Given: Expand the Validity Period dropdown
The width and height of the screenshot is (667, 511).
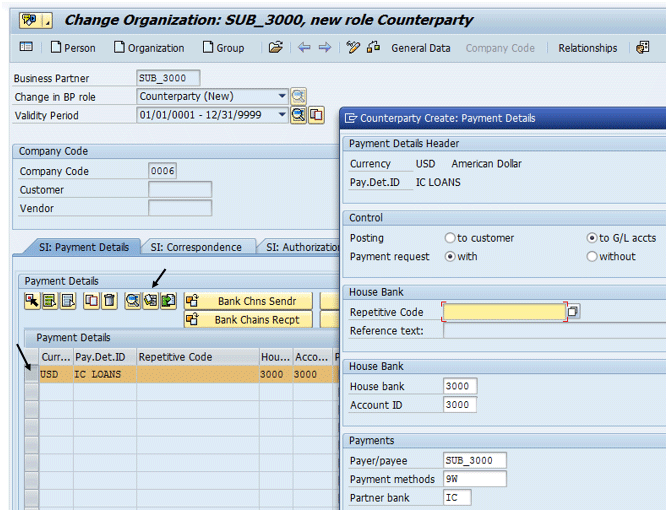Looking at the screenshot, I should tap(282, 115).
